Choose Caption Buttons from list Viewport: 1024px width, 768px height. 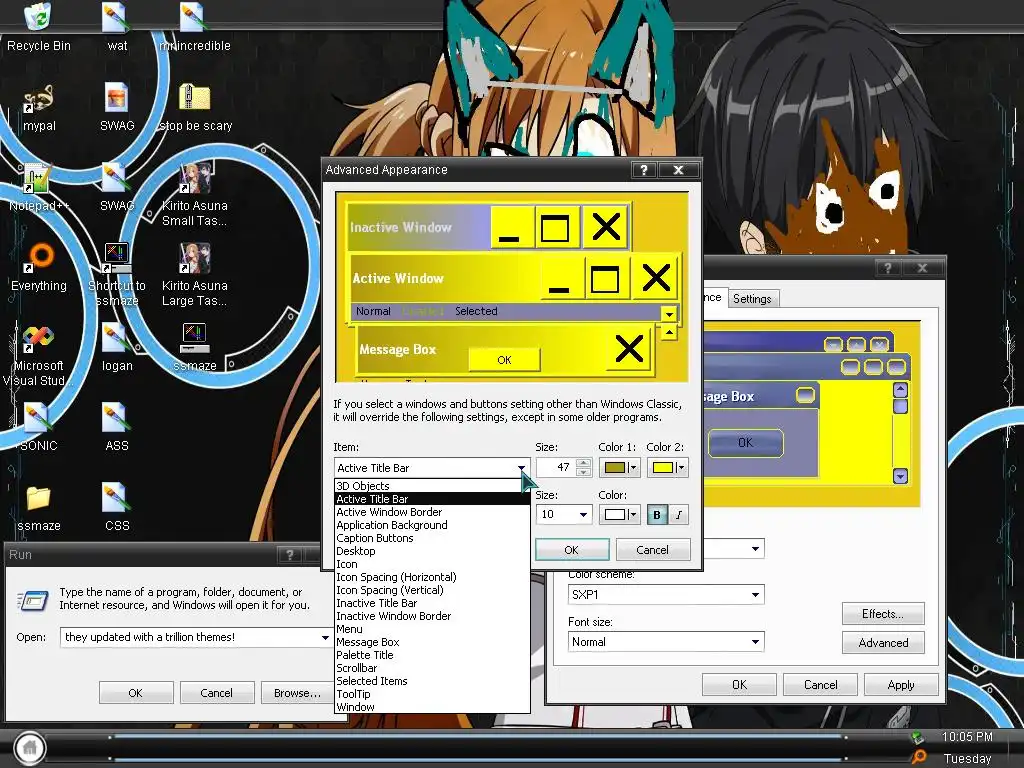pyautogui.click(x=432, y=538)
